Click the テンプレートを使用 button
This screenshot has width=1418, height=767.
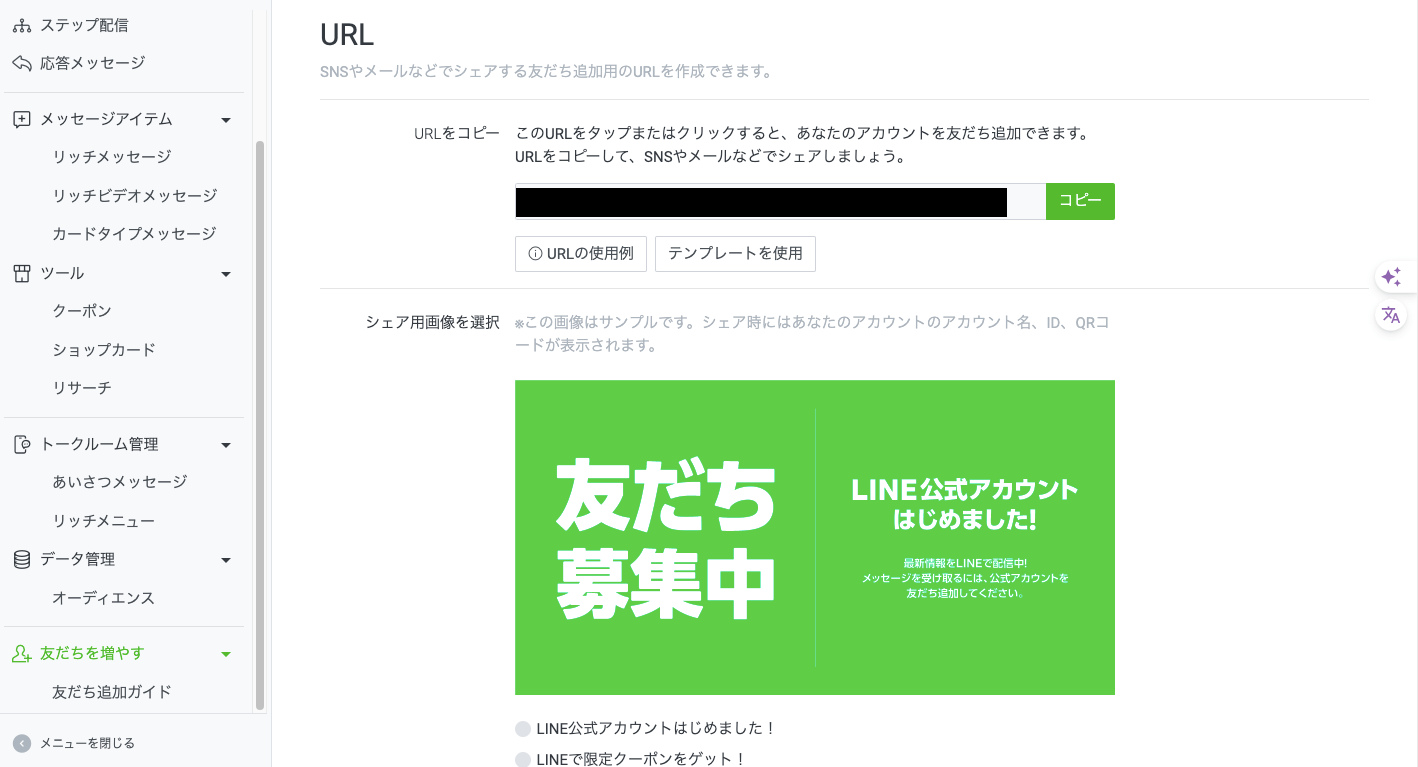[x=735, y=254]
